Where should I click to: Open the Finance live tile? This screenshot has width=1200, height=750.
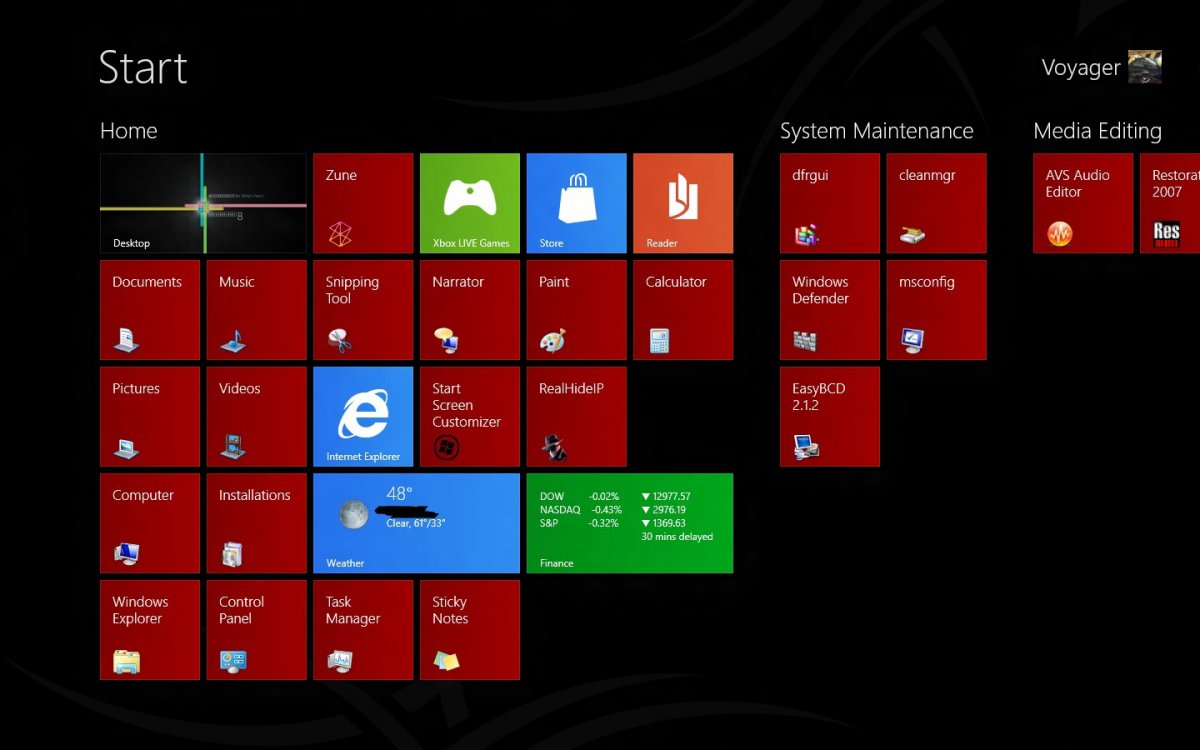point(630,523)
